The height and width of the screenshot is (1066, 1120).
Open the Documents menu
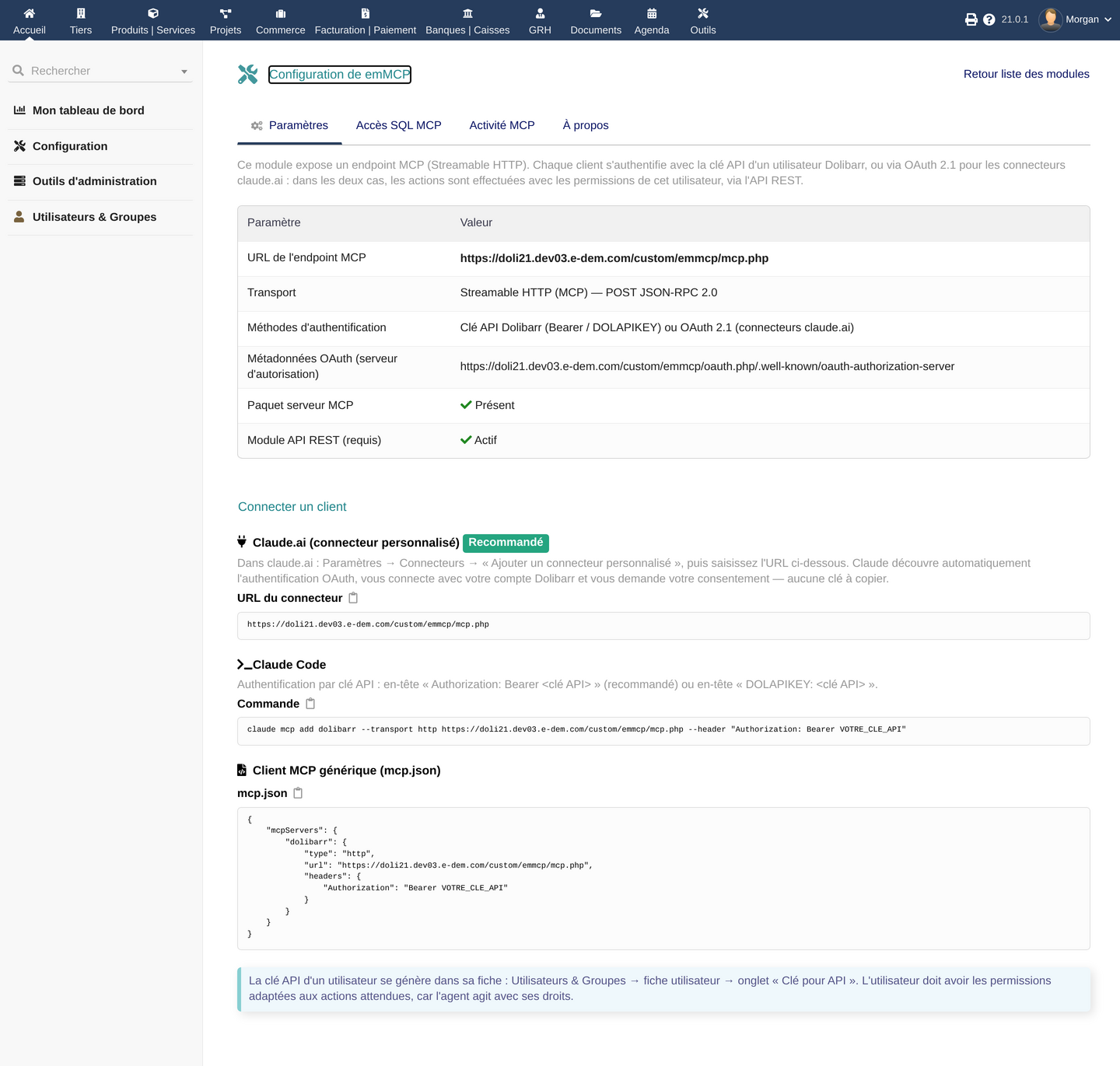click(596, 21)
